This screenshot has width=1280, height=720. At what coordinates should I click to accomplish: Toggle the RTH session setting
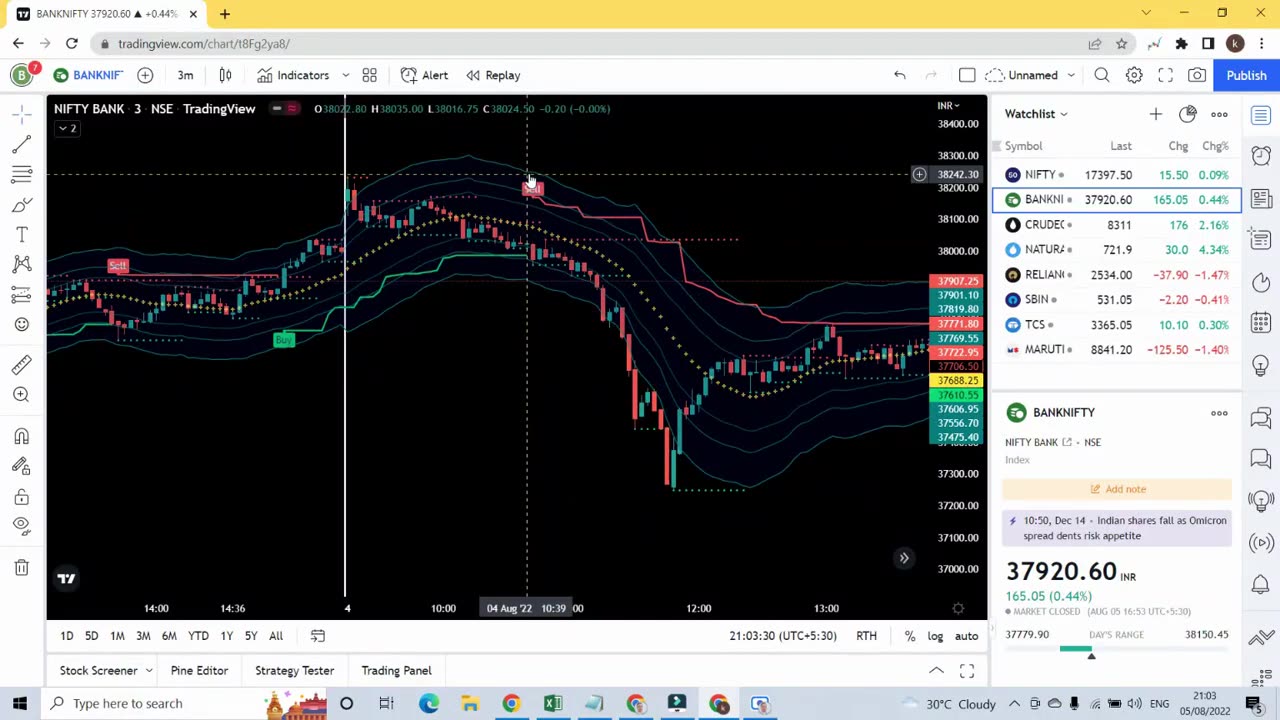pos(866,636)
